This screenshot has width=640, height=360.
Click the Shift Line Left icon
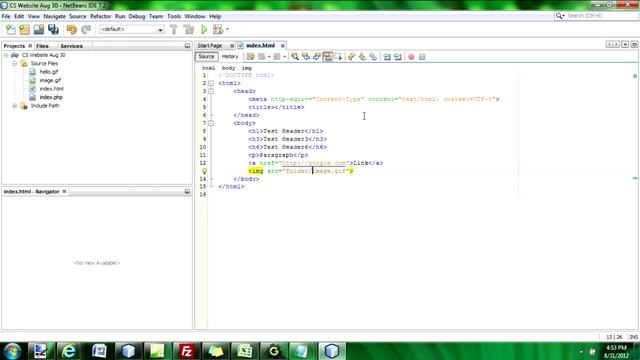pyautogui.click(x=387, y=57)
